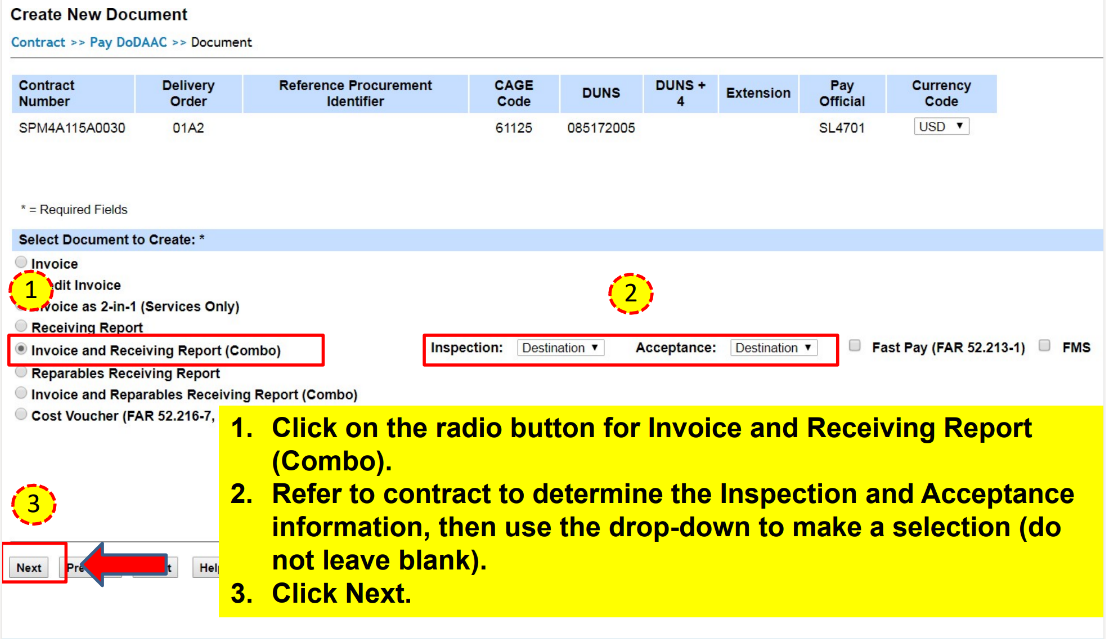Choose Reparables Receiving Report

21,373
